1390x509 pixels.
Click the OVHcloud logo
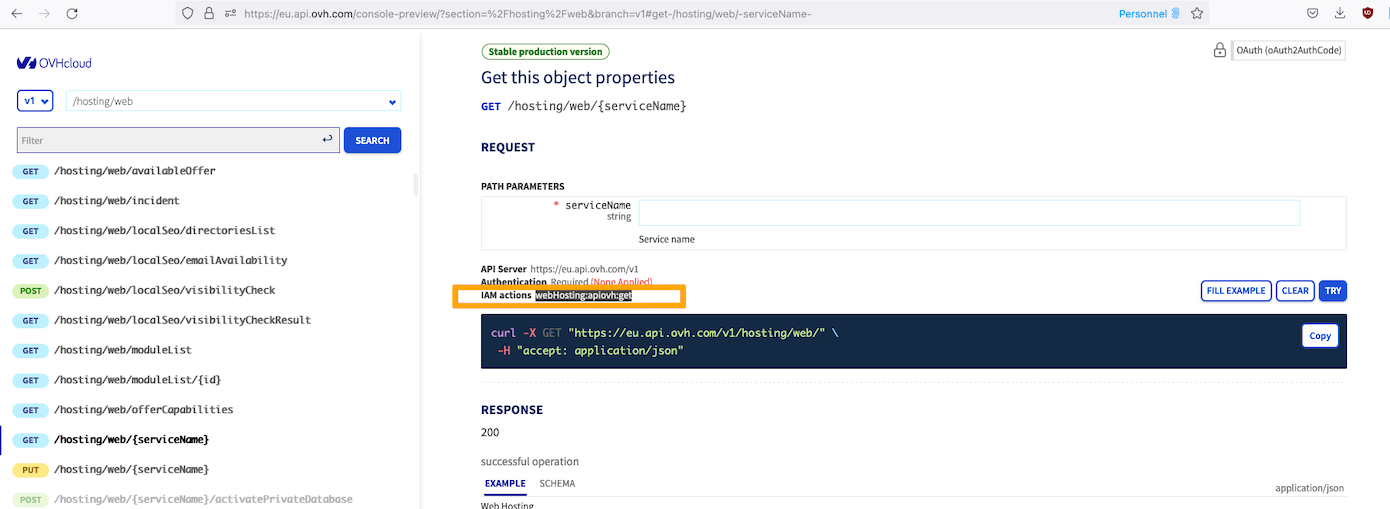point(54,63)
